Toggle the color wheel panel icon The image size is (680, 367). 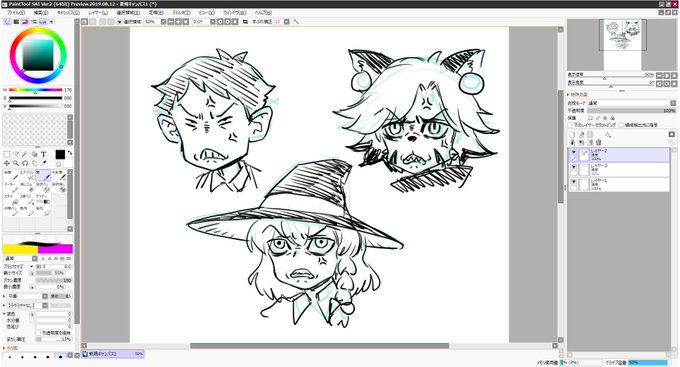(x=7, y=21)
